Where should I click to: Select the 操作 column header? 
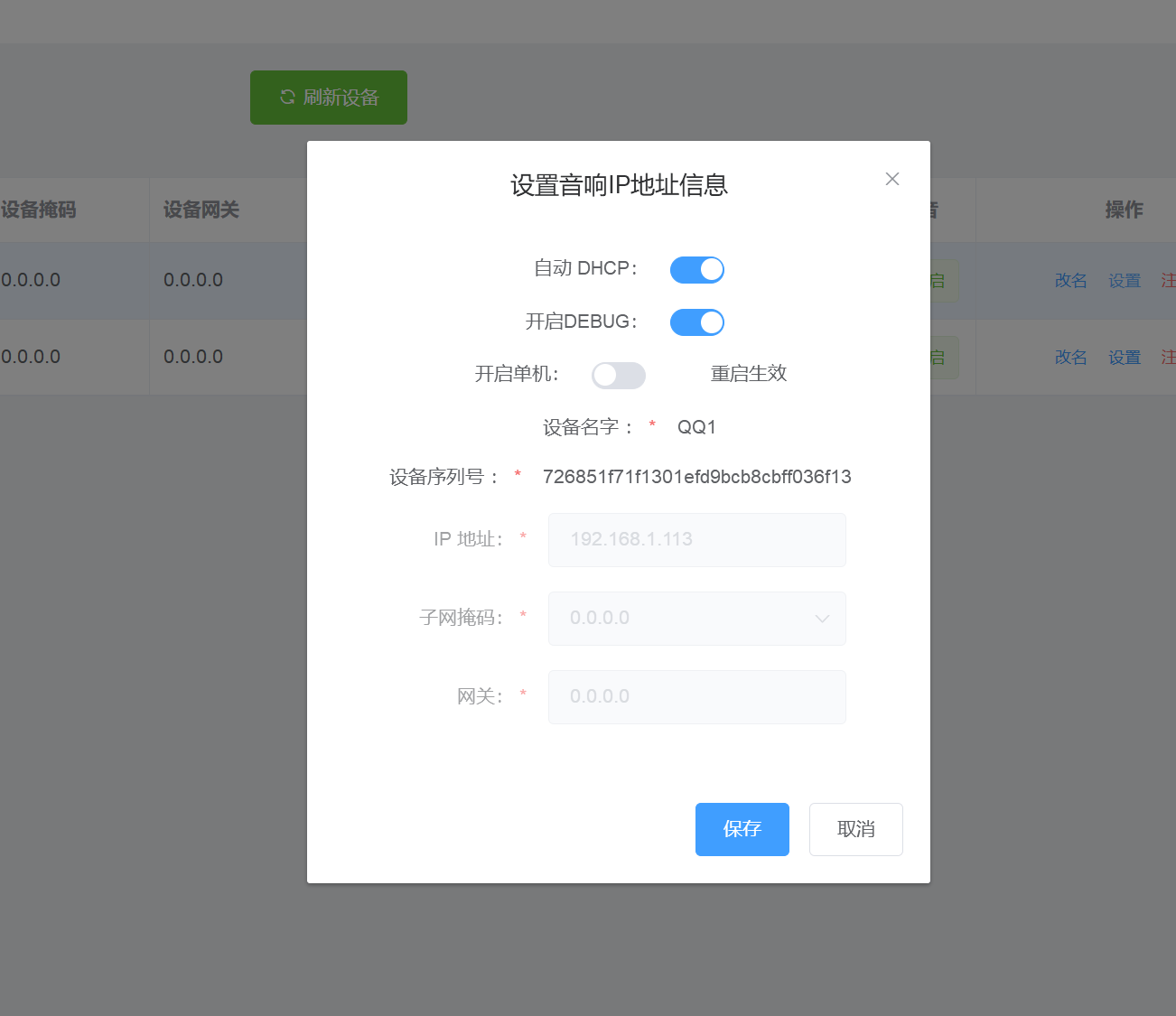[x=1124, y=210]
